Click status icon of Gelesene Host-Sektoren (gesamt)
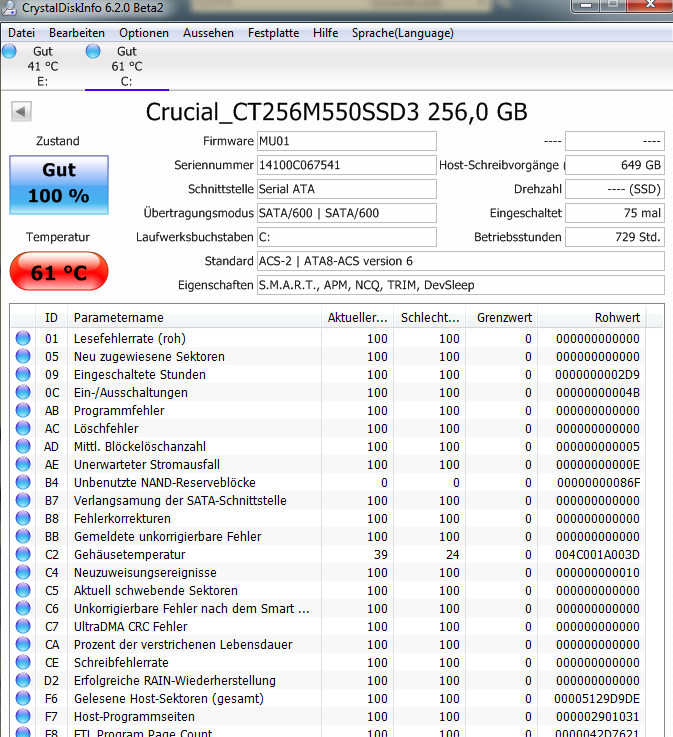 tap(23, 698)
